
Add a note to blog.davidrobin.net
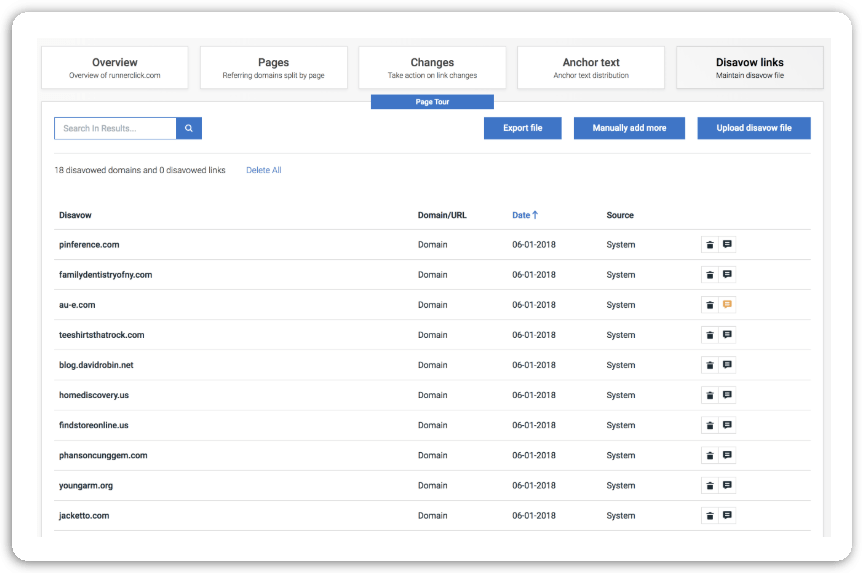pos(727,365)
